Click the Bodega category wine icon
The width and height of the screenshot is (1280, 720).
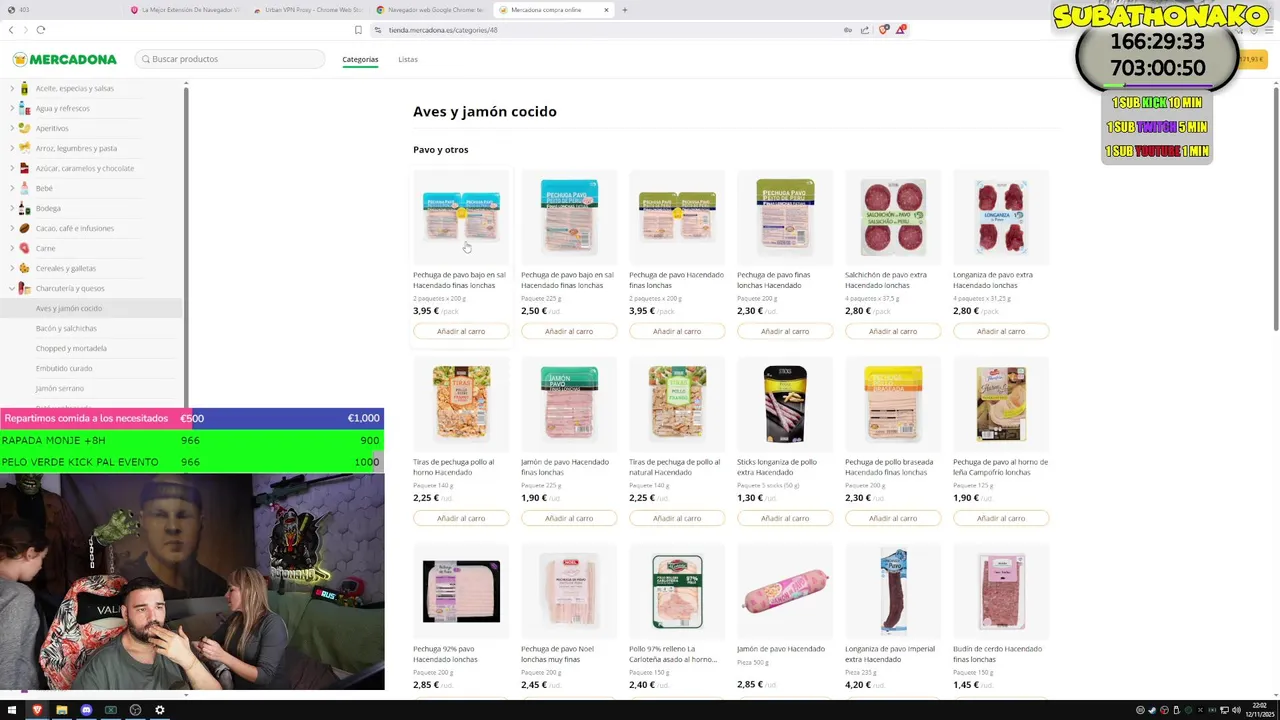[24, 208]
